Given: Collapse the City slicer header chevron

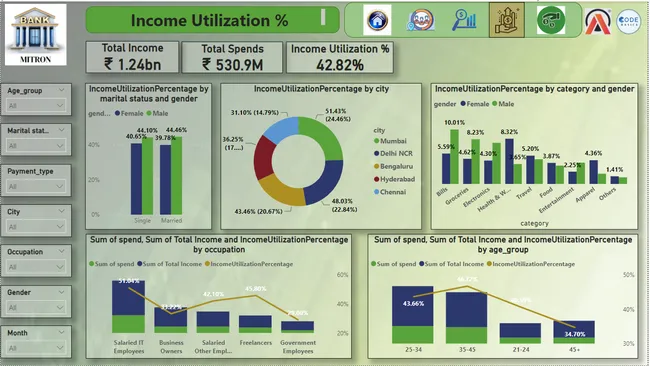Looking at the screenshot, I should click(61, 211).
